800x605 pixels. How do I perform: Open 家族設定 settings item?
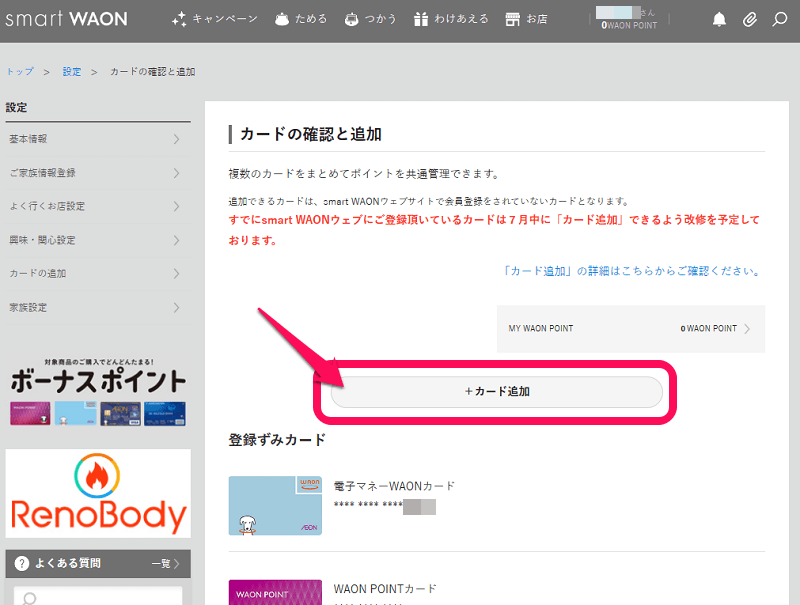coord(98,308)
